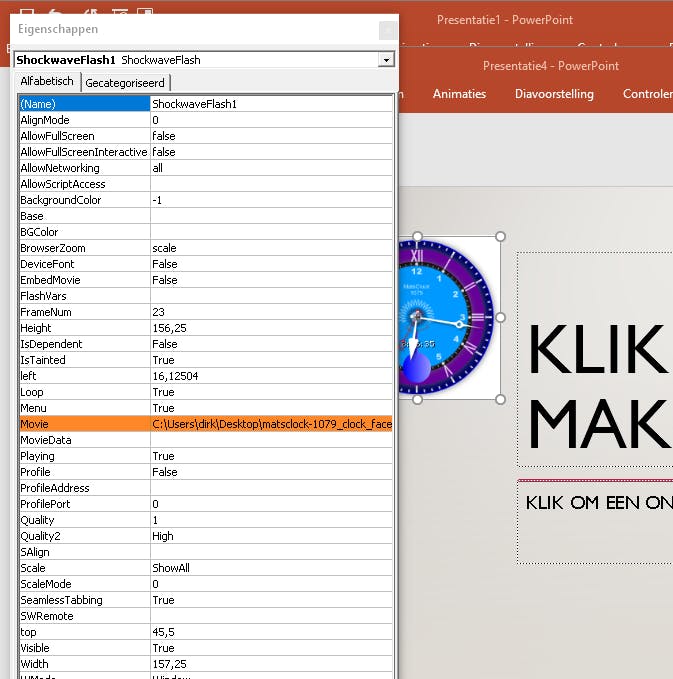The image size is (673, 679).
Task: Select the highlighted Movie property label
Action: click(85, 424)
